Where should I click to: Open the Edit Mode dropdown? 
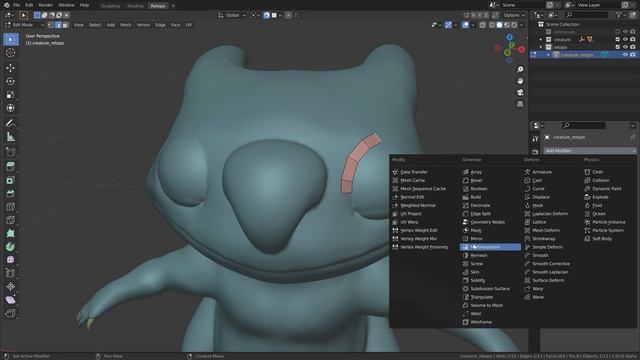(24, 25)
